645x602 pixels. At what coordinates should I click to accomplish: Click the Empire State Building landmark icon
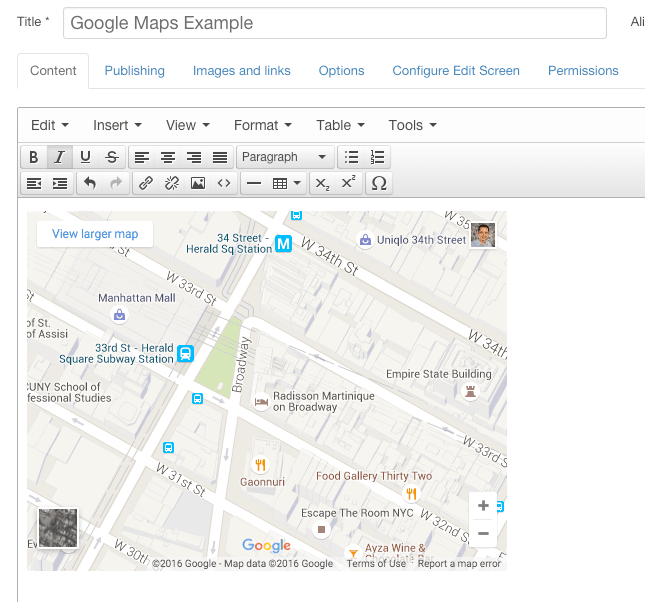pyautogui.click(x=470, y=391)
